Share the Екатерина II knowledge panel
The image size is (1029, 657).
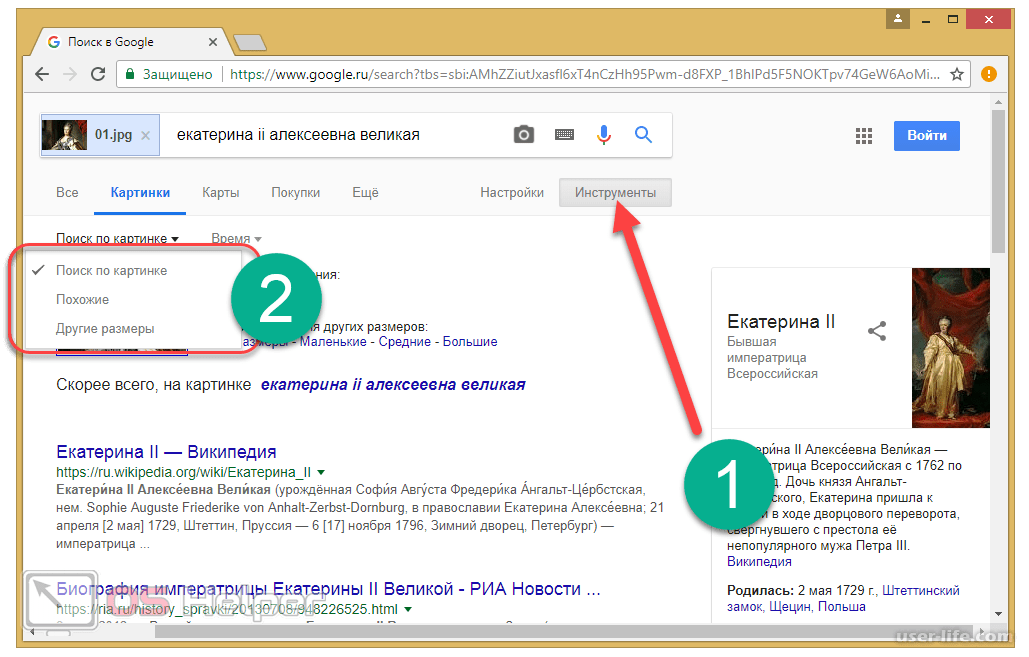(x=877, y=331)
